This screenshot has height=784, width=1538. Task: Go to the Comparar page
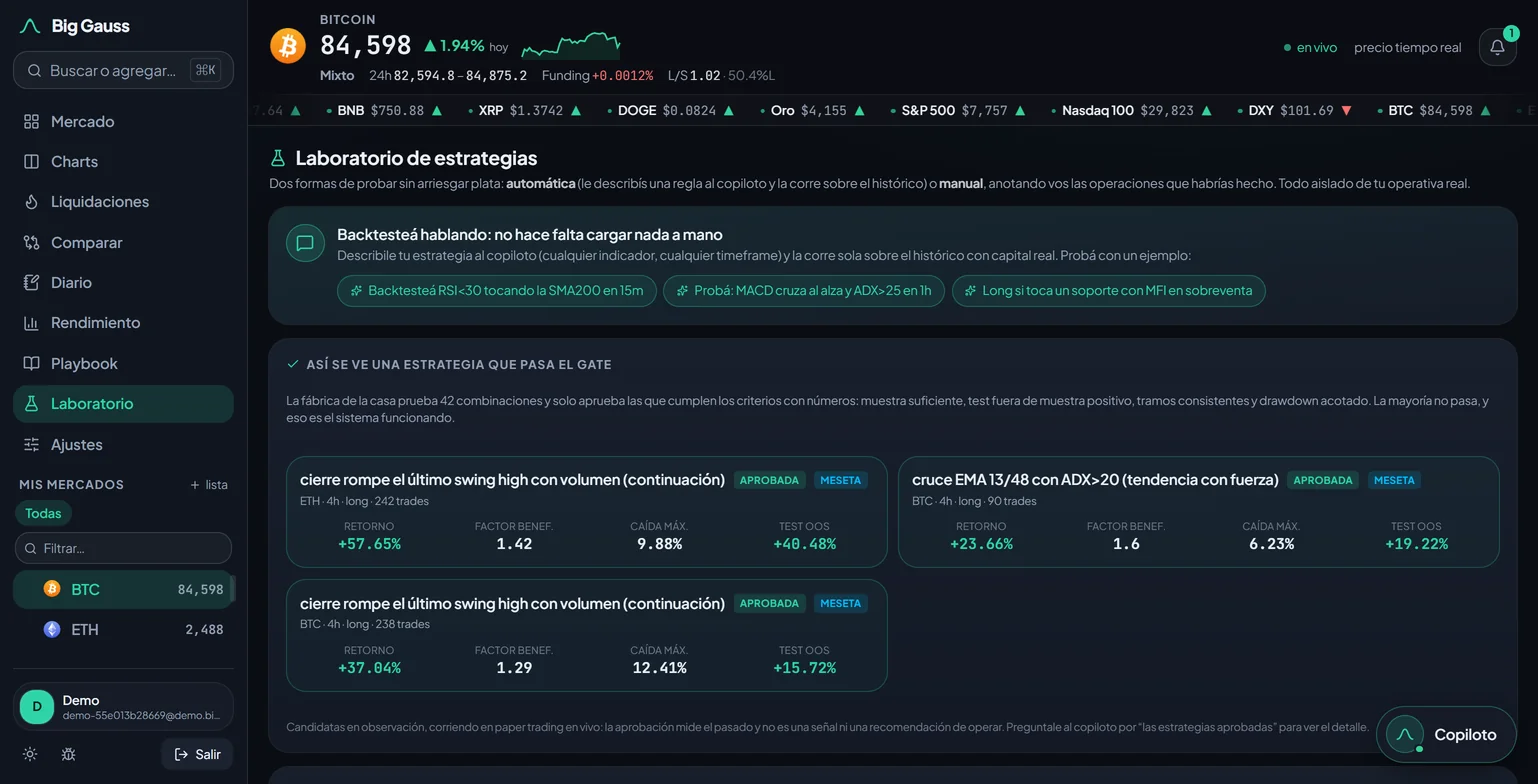[x=123, y=242]
